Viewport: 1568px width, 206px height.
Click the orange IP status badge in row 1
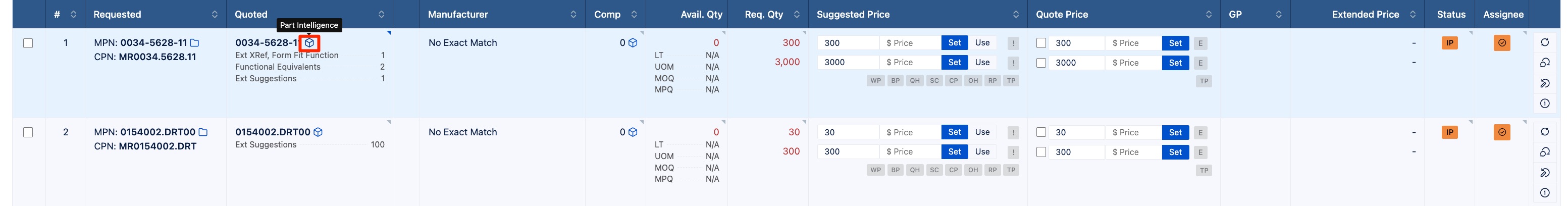tap(1450, 42)
